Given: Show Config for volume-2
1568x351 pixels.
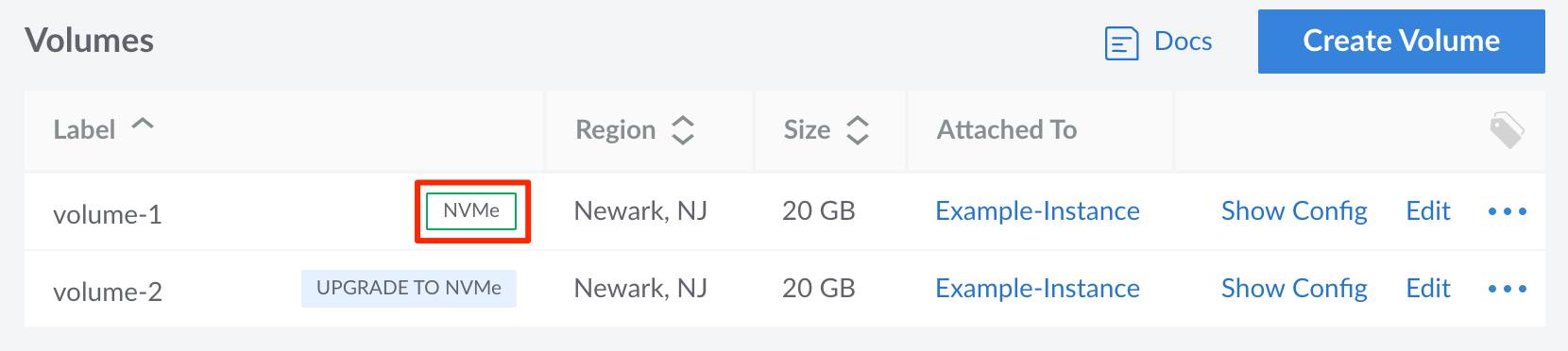Looking at the screenshot, I should [1294, 289].
